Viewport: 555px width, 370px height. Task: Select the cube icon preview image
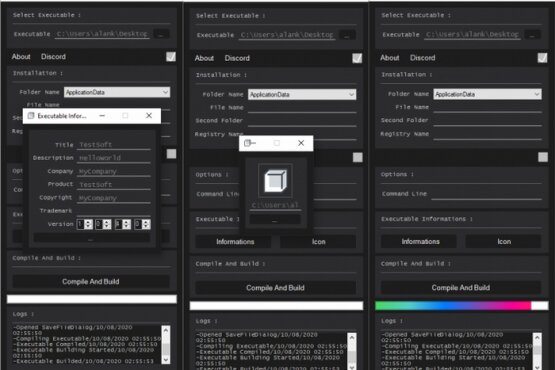coord(275,180)
